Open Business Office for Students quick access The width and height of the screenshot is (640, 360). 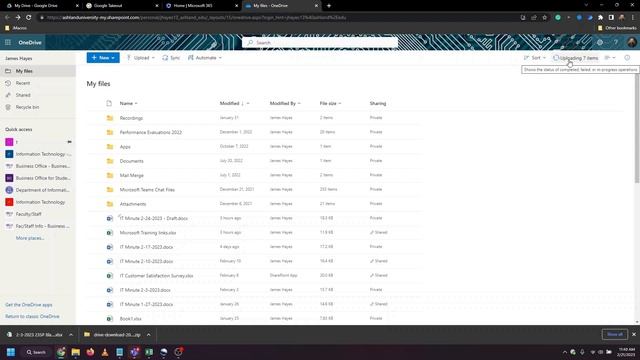coord(38,178)
